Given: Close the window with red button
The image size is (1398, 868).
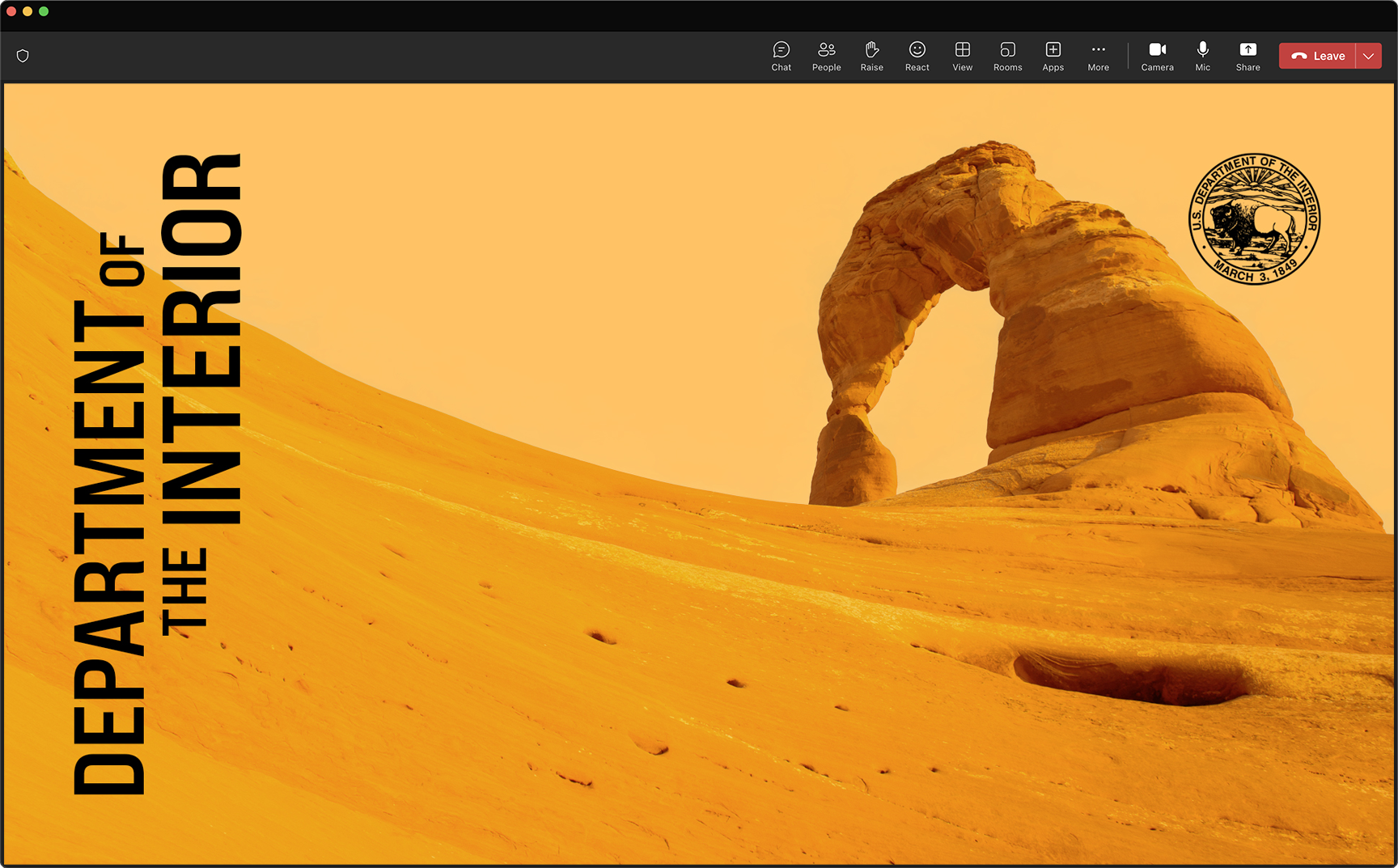Looking at the screenshot, I should click(x=11, y=11).
